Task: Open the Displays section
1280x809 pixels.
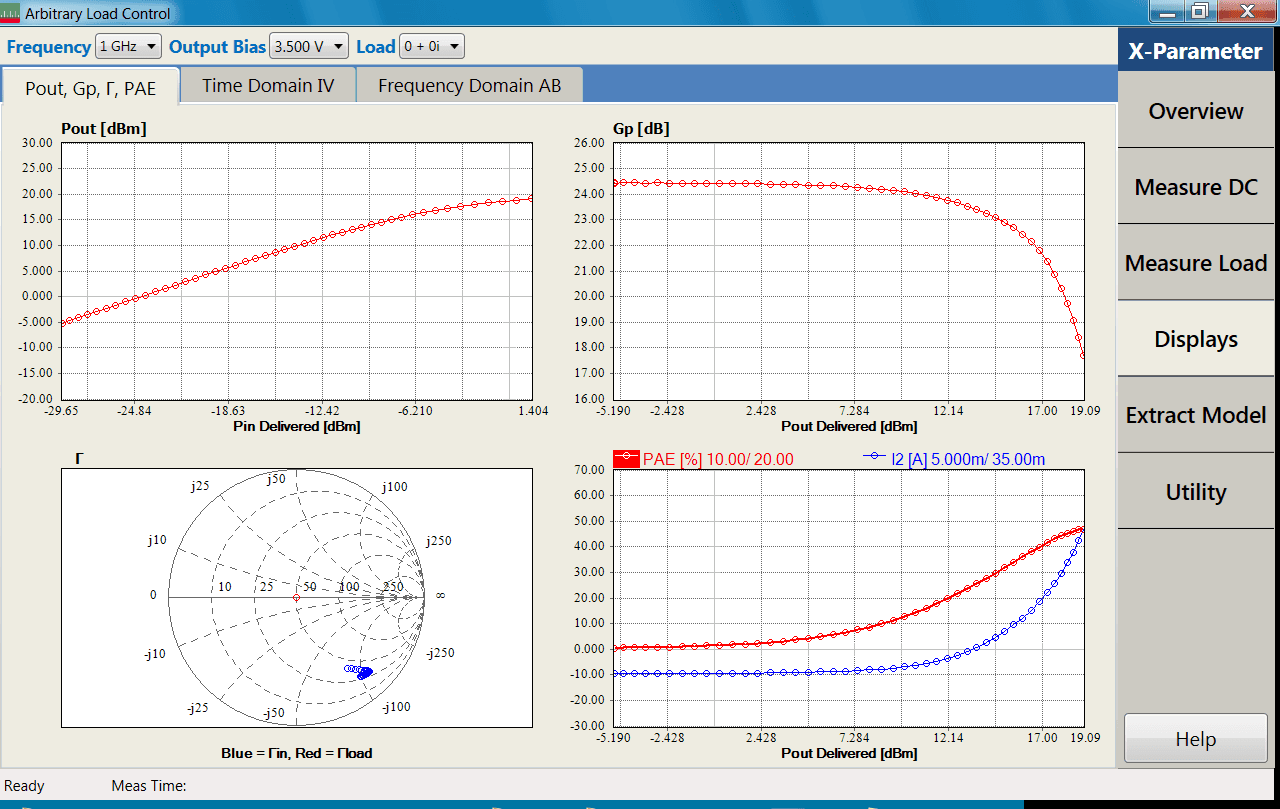Action: (x=1196, y=339)
